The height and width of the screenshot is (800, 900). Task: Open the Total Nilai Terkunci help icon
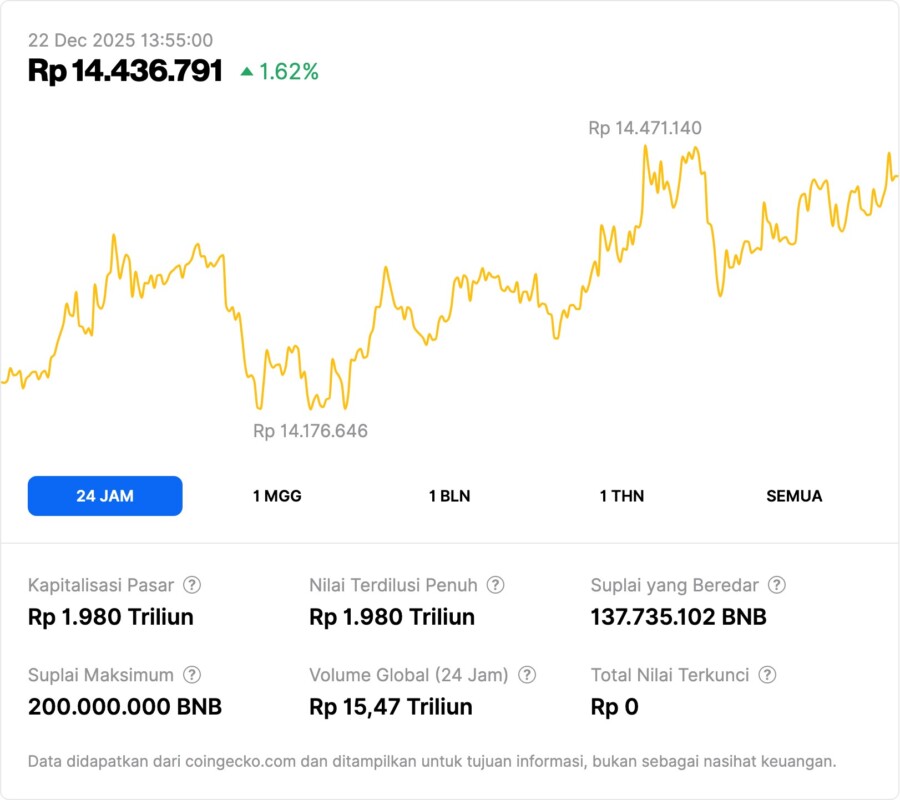tap(767, 675)
